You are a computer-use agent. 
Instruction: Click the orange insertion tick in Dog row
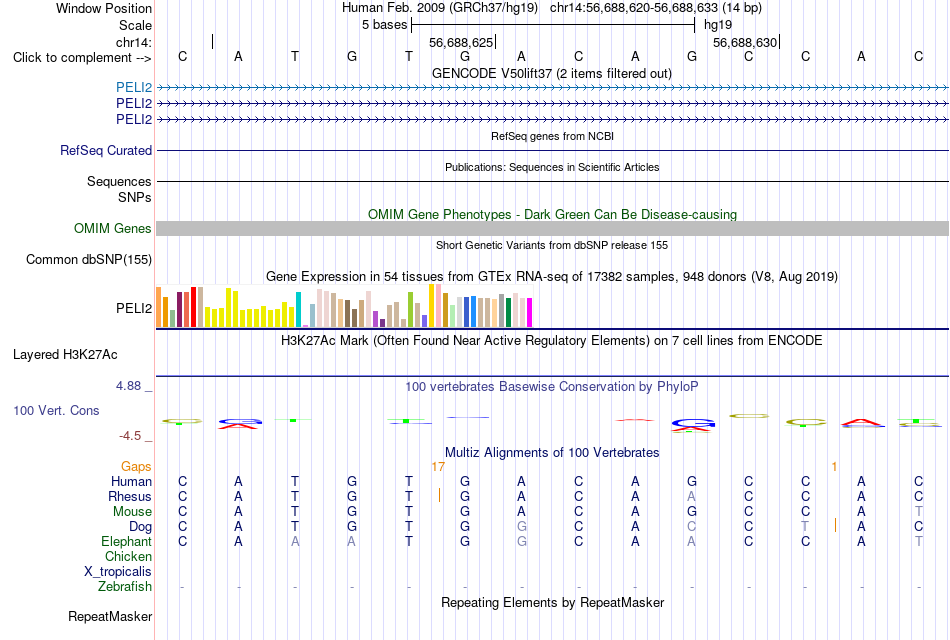click(x=835, y=525)
